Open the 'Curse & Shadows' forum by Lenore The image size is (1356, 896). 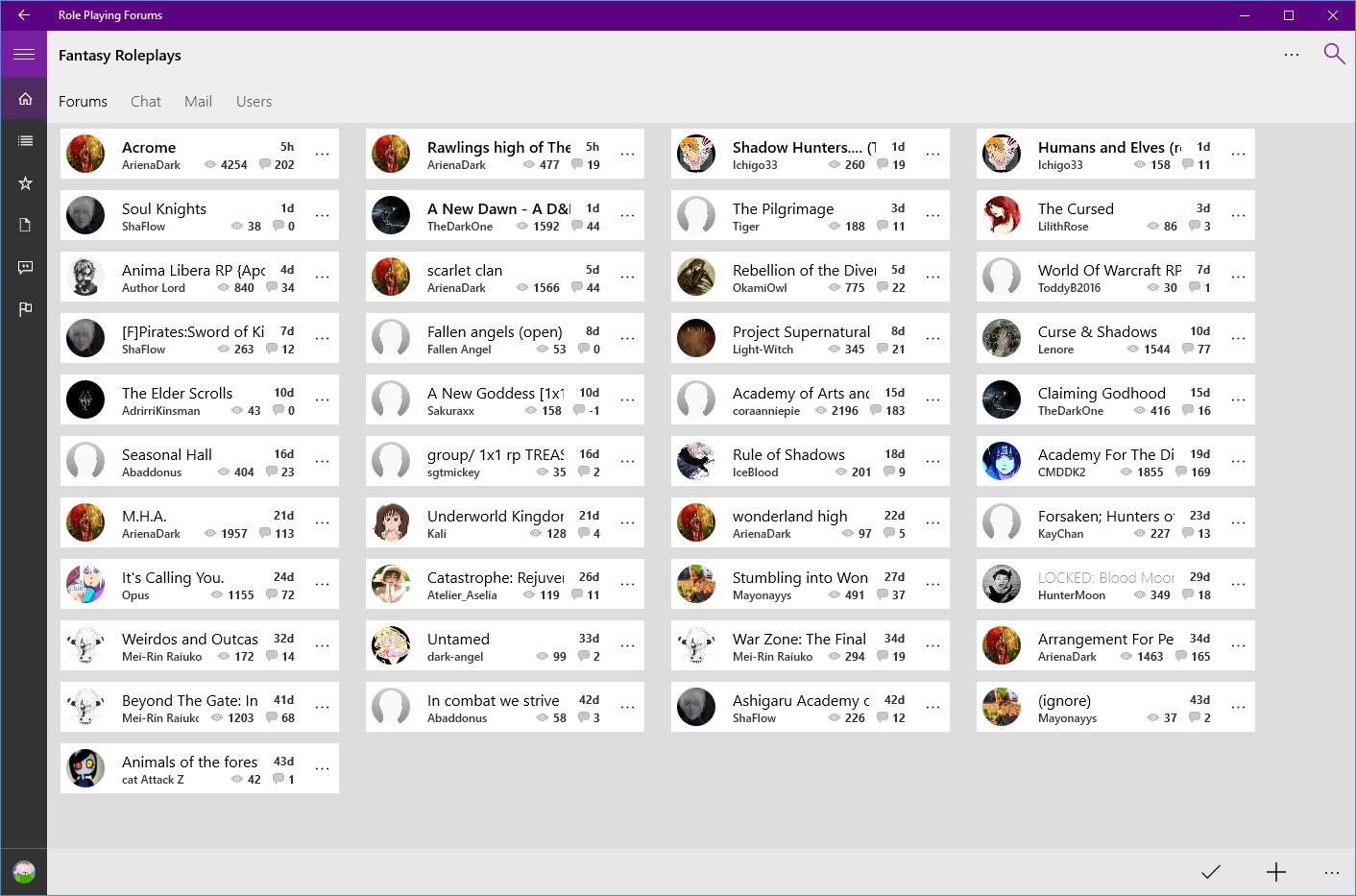[x=1098, y=331]
